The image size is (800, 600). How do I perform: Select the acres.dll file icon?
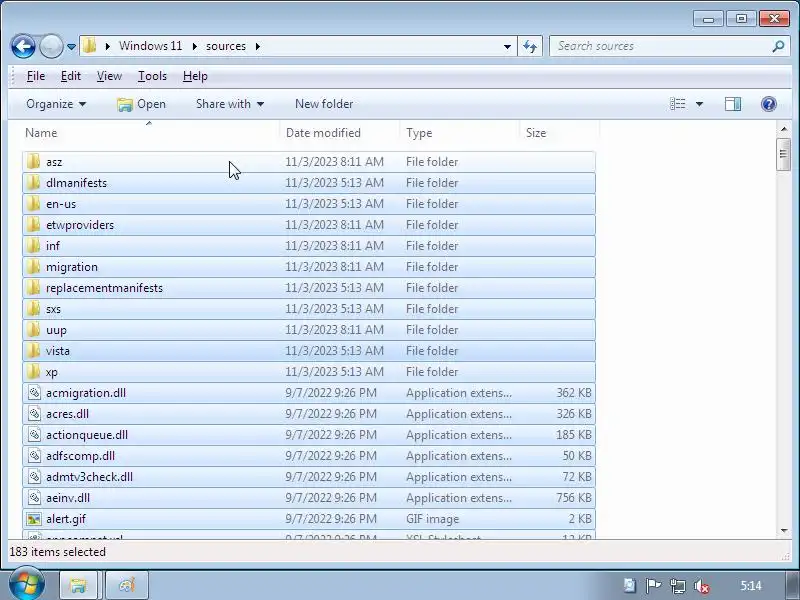(34, 414)
